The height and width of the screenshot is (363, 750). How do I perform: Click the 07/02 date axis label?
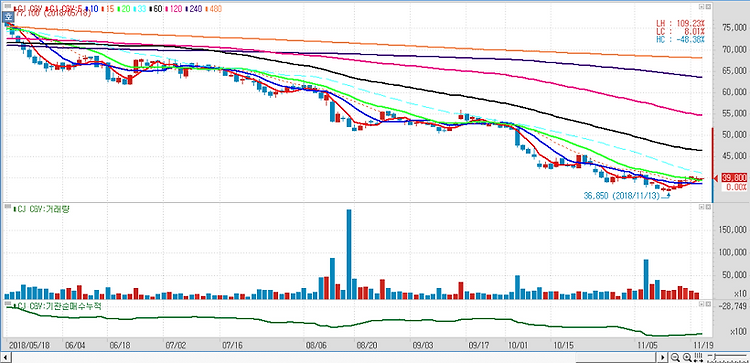click(x=175, y=344)
